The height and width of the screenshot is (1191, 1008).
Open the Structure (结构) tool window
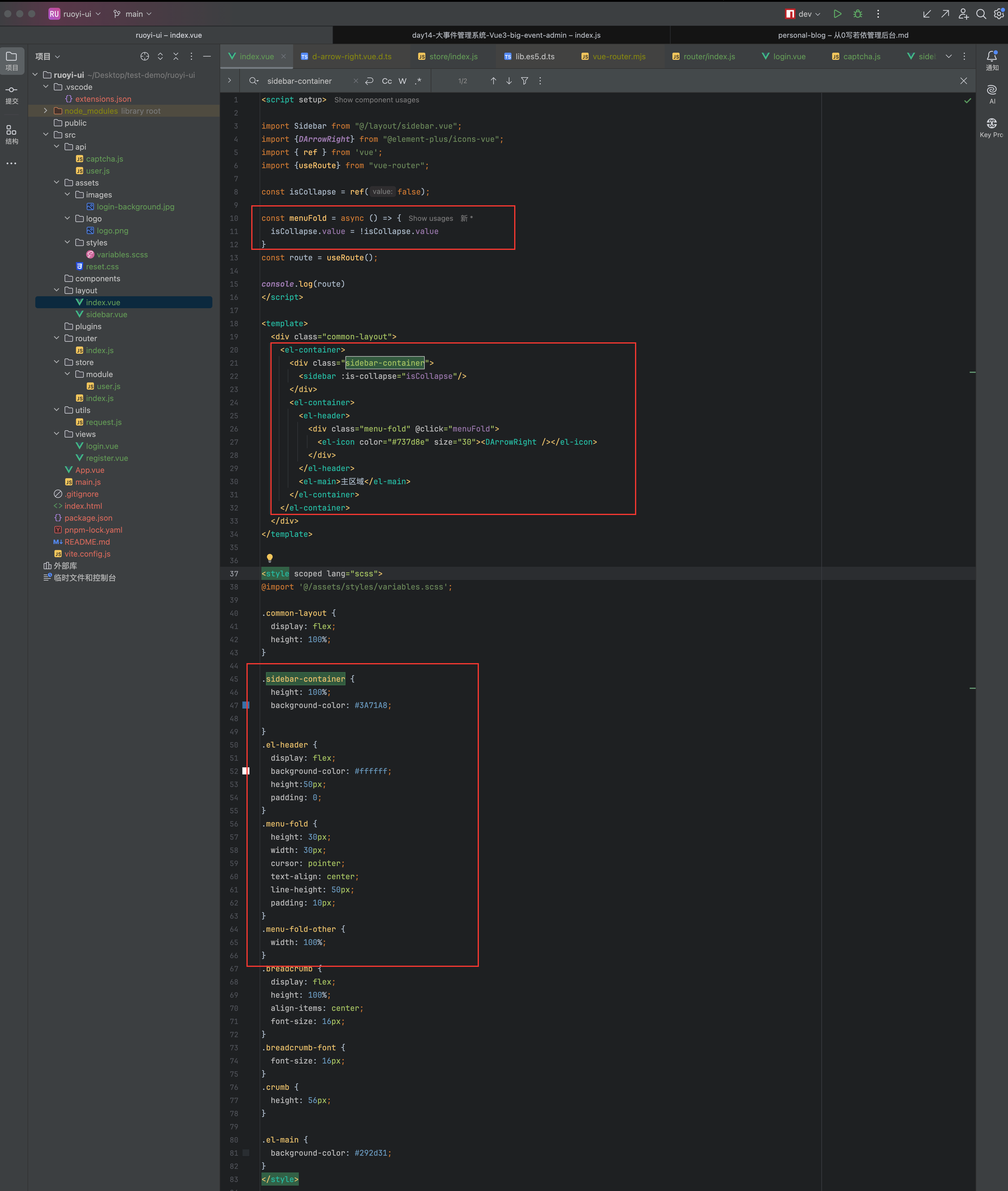click(11, 134)
